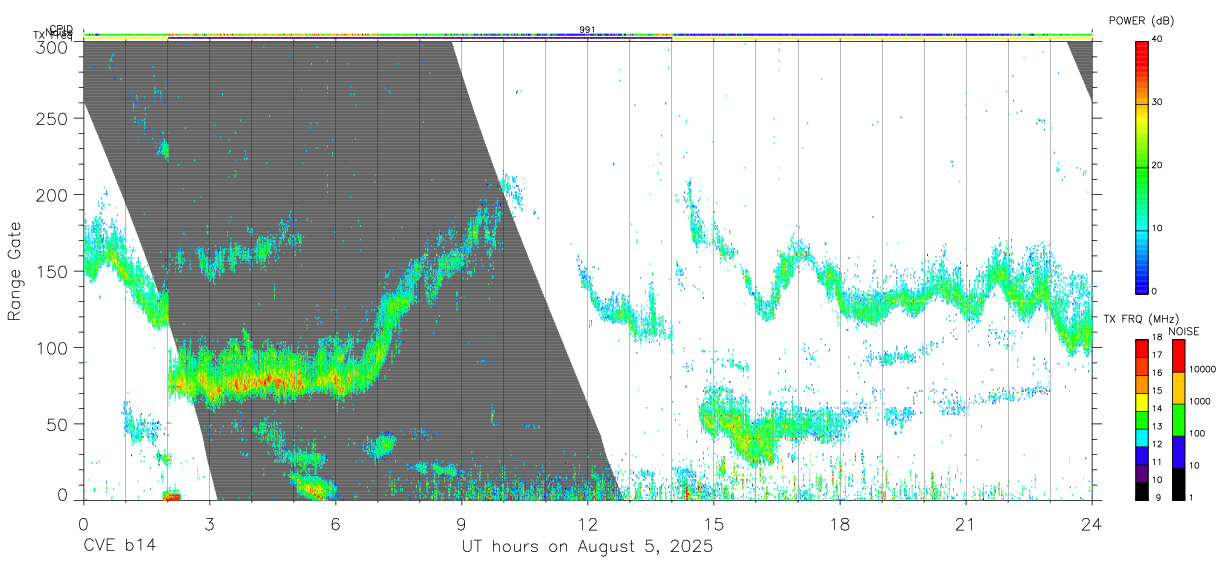Click the 21 tick label on the UT hours axis
1228x567 pixels.
[965, 524]
